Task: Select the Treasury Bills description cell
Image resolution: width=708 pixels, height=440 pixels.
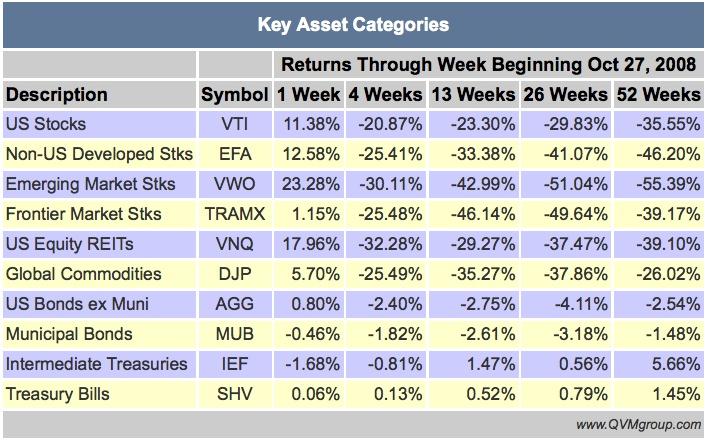Action: click(x=59, y=394)
